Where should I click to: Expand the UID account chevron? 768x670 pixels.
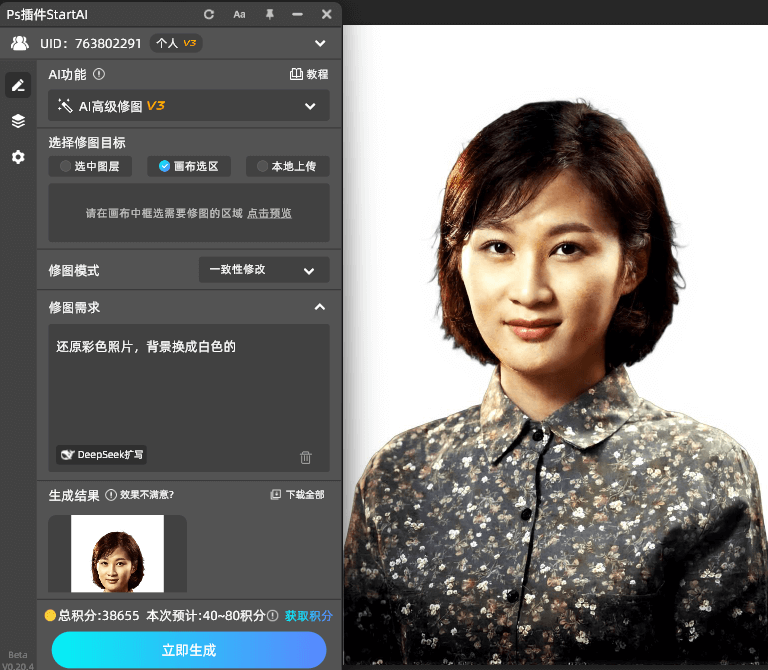(x=320, y=43)
